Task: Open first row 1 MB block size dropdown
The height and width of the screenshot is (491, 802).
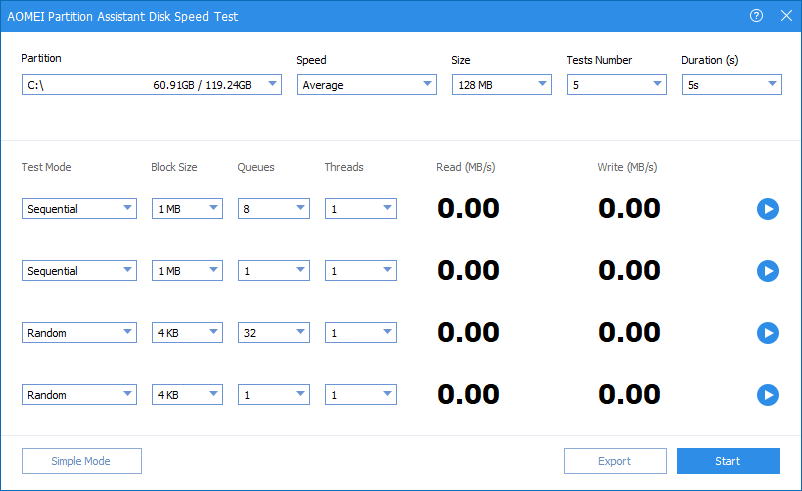Action: (x=187, y=209)
